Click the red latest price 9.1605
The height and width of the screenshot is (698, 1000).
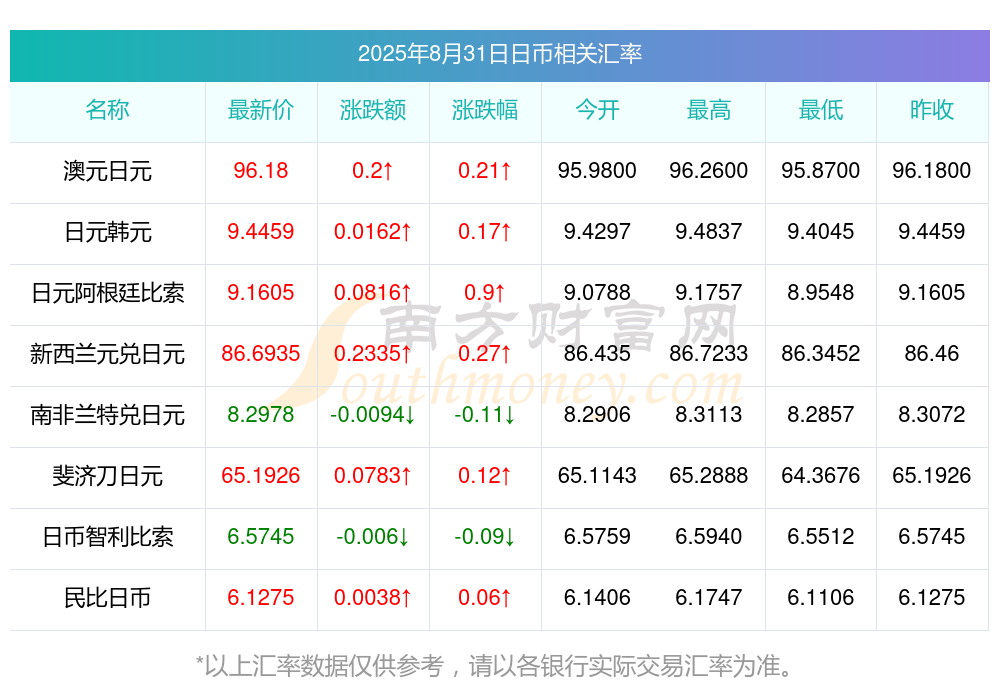coord(261,292)
